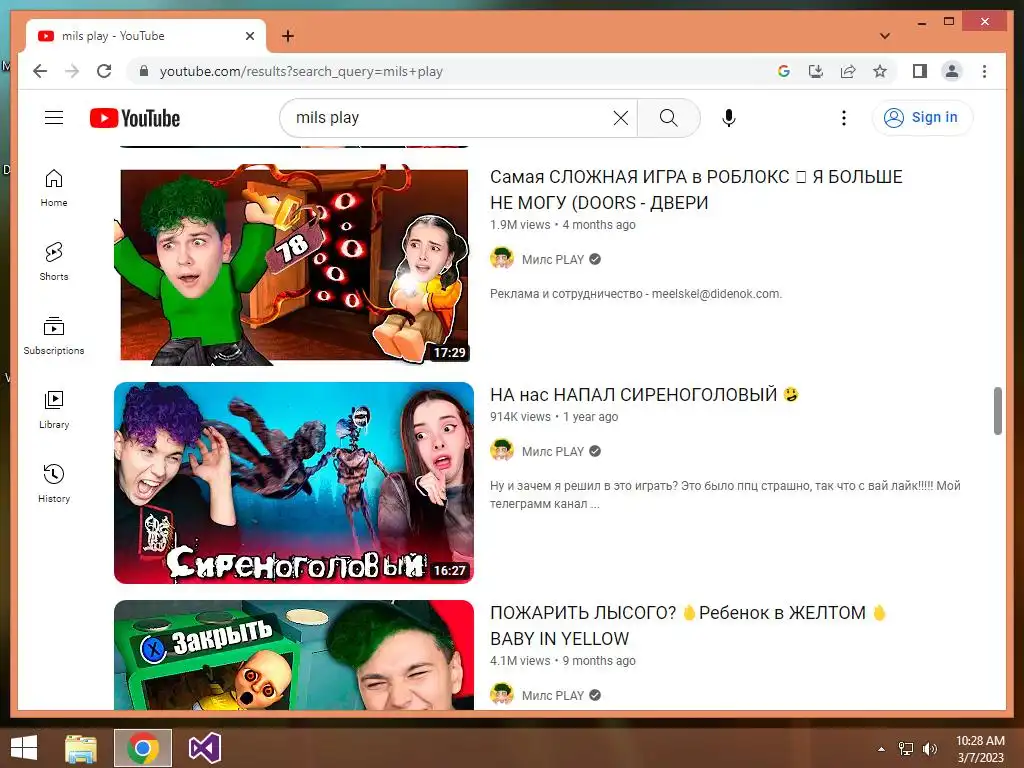Open Chrome three-dot menu
This screenshot has width=1024, height=768.
coord(984,71)
